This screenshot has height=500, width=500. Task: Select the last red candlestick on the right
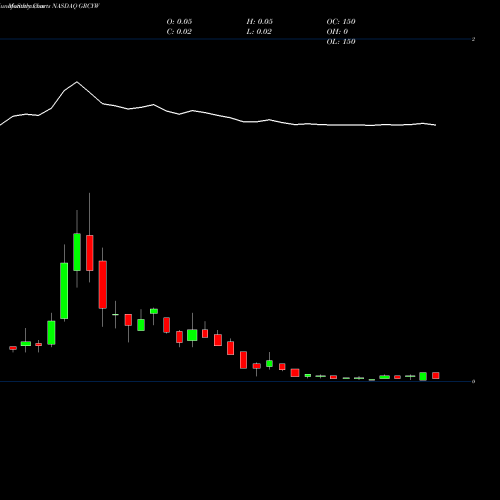tap(436, 376)
